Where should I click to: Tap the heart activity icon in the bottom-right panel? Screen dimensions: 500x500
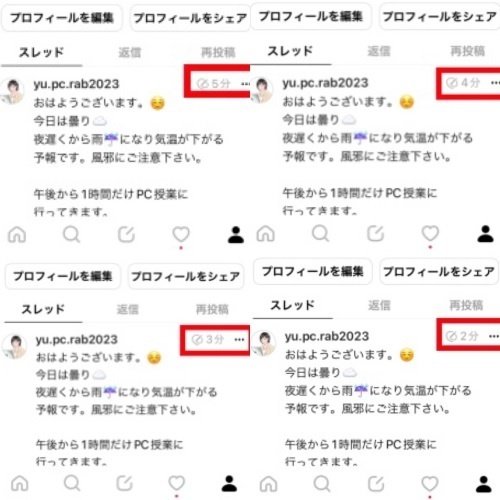pyautogui.click(x=430, y=483)
